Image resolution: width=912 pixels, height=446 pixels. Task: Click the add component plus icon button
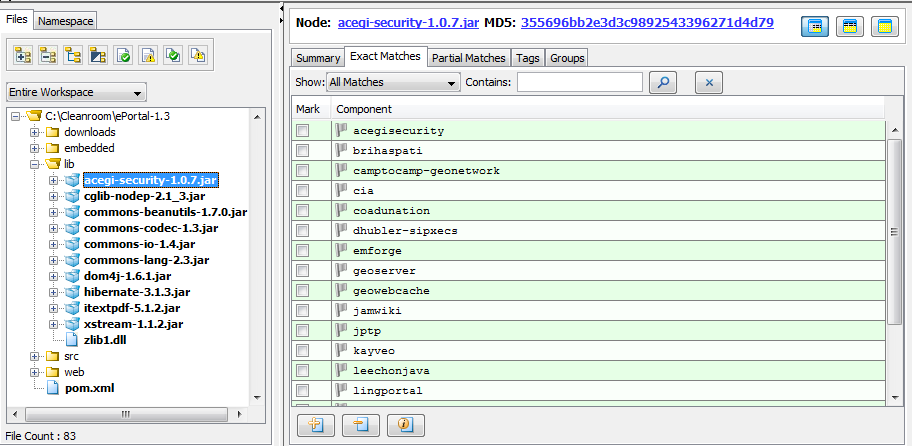click(x=316, y=424)
